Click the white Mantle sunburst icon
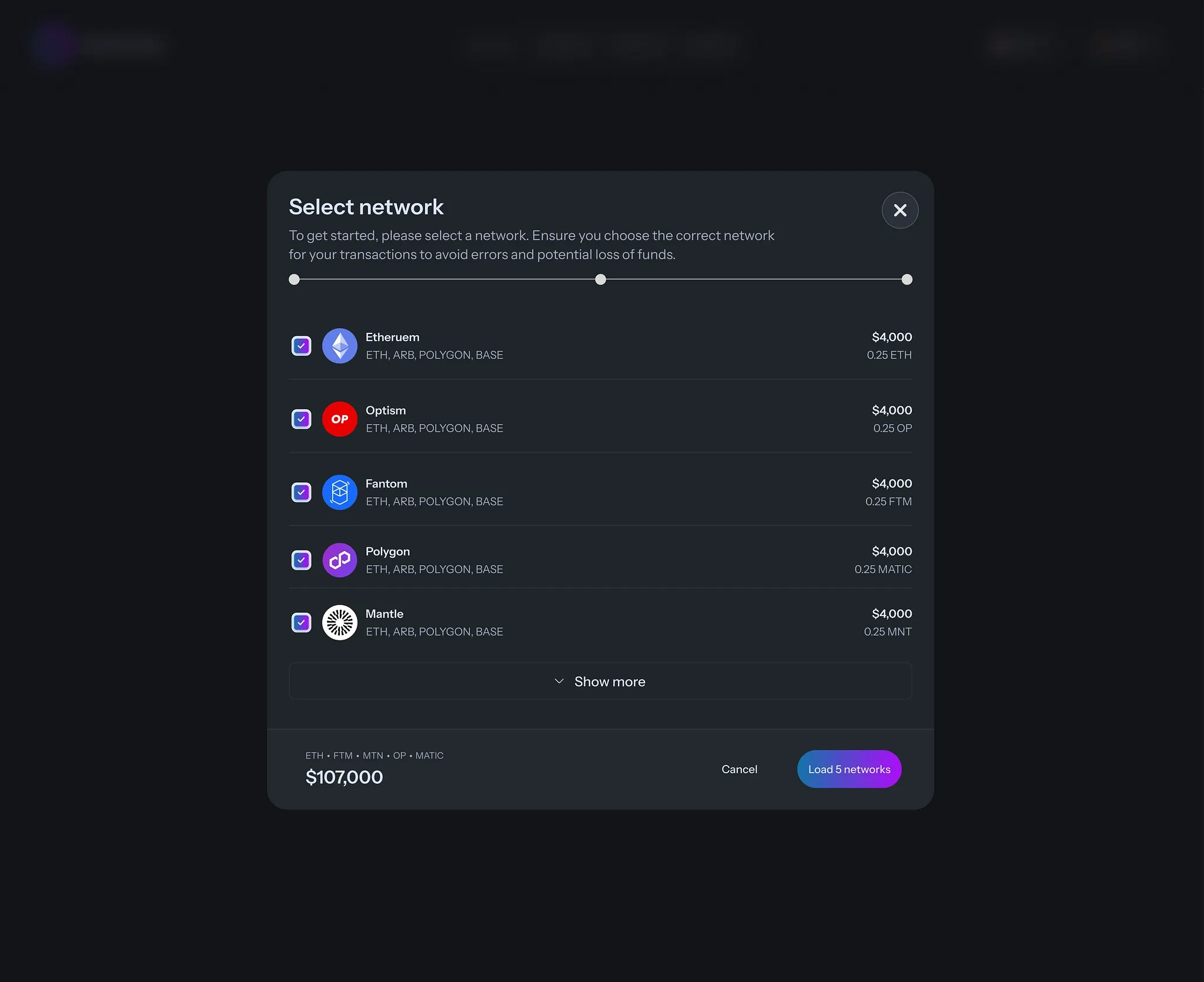The height and width of the screenshot is (982, 1204). coord(340,623)
